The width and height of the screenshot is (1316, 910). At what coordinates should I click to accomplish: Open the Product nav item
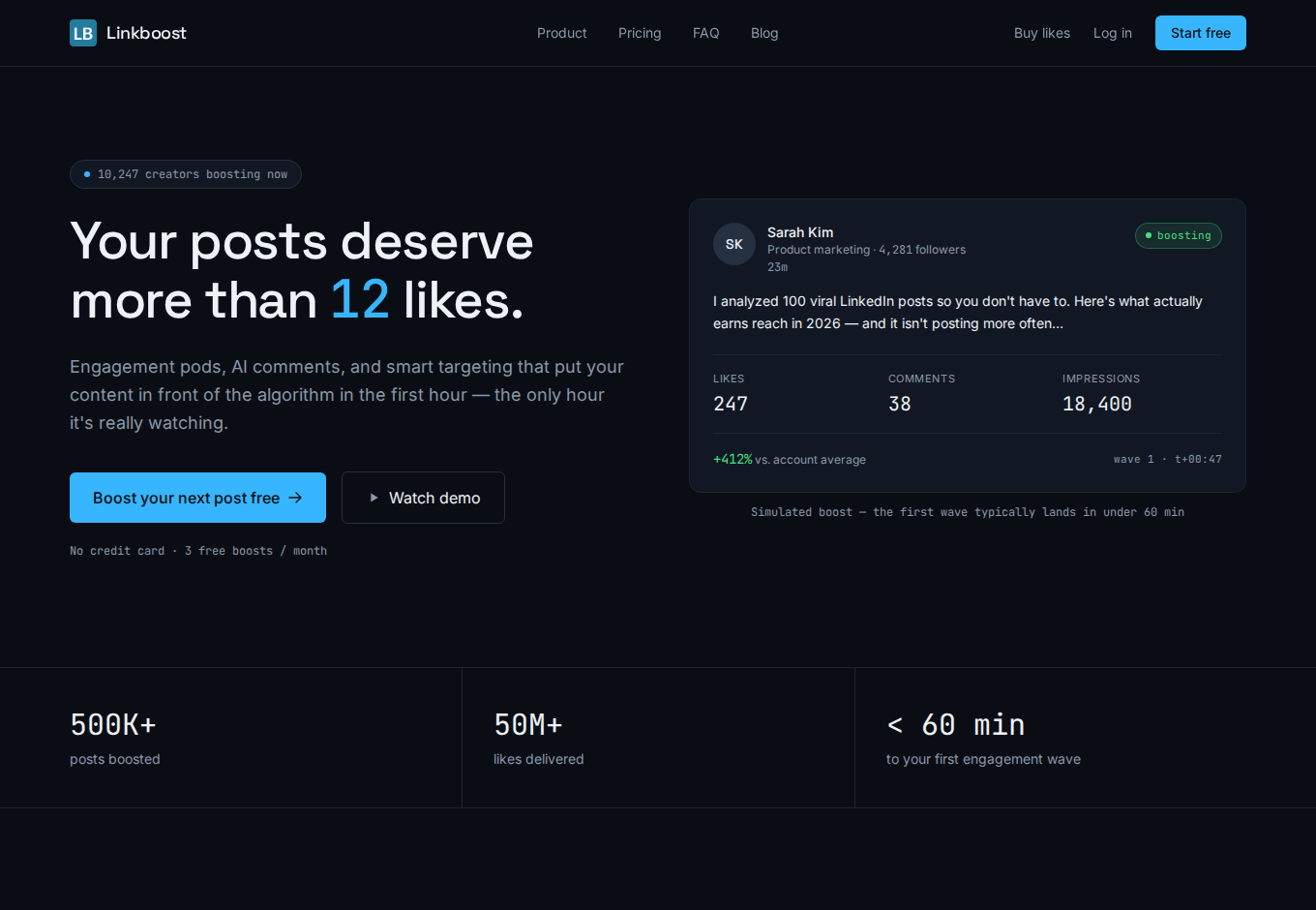coord(562,33)
